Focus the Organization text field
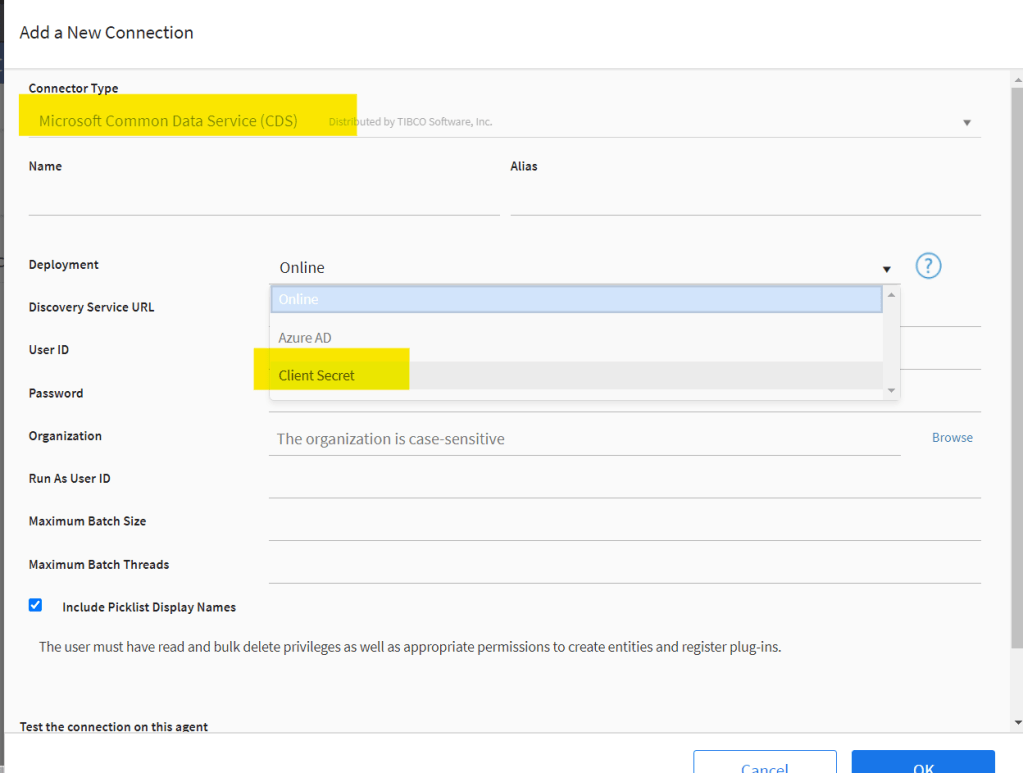This screenshot has height=773, width=1023. (x=584, y=439)
